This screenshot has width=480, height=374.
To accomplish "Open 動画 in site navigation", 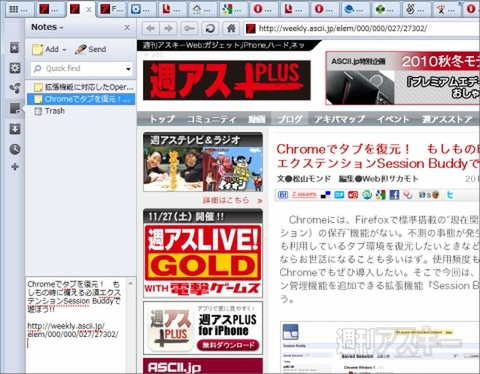I will click(x=257, y=119).
